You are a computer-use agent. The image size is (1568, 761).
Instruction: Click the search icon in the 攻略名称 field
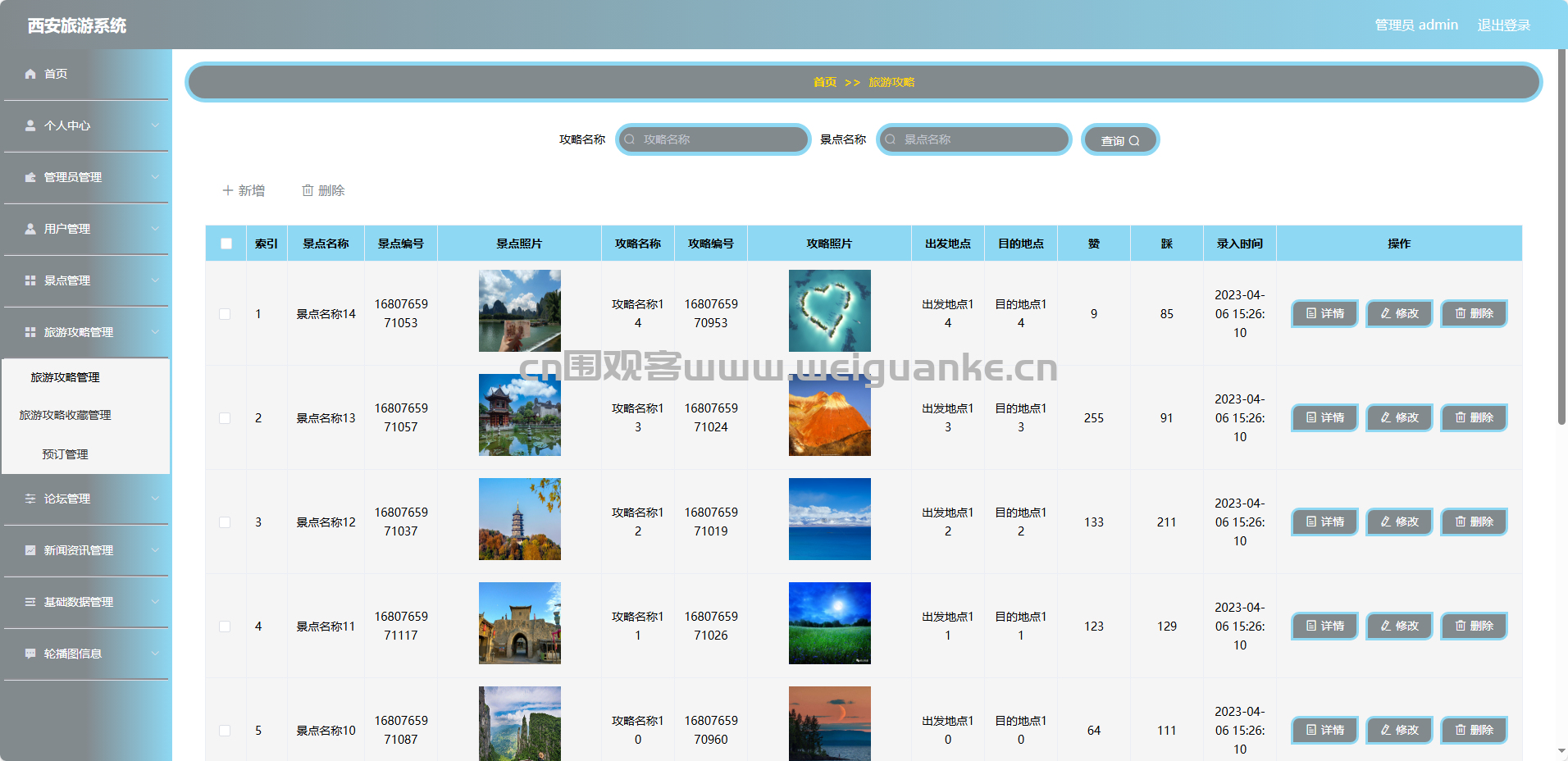(630, 139)
